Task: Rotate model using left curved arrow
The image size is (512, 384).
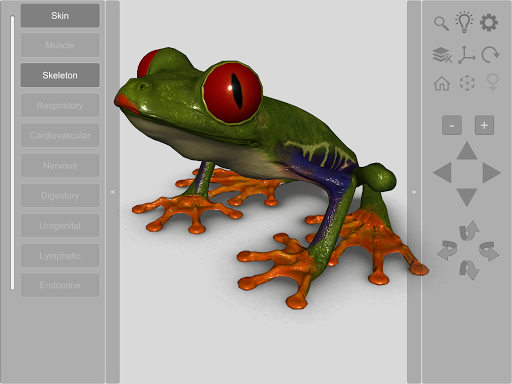Action: (x=447, y=250)
